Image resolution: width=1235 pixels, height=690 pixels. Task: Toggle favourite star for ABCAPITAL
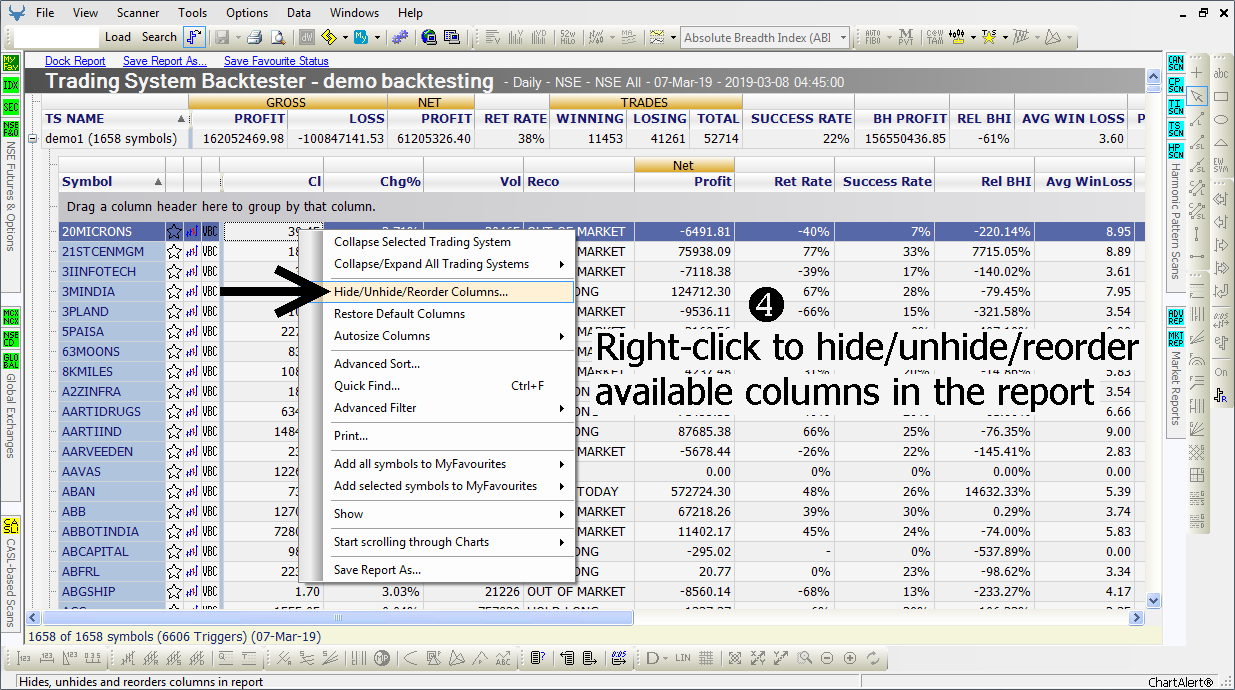[174, 552]
